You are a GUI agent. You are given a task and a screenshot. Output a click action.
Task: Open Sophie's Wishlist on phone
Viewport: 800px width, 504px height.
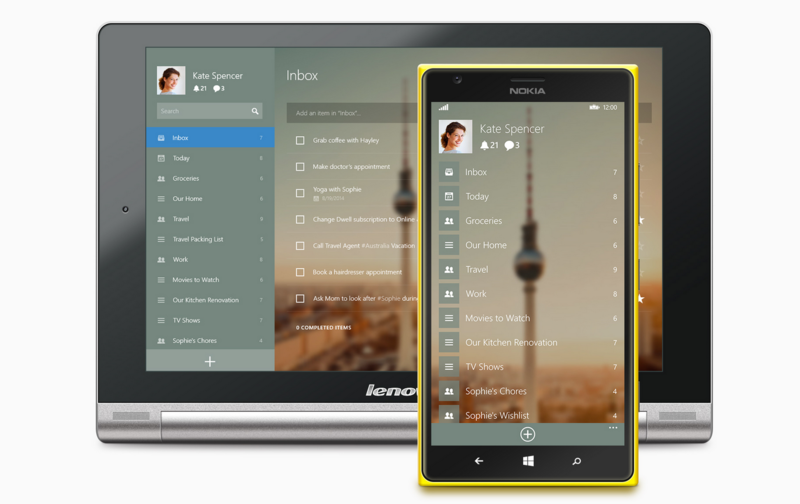[528, 415]
